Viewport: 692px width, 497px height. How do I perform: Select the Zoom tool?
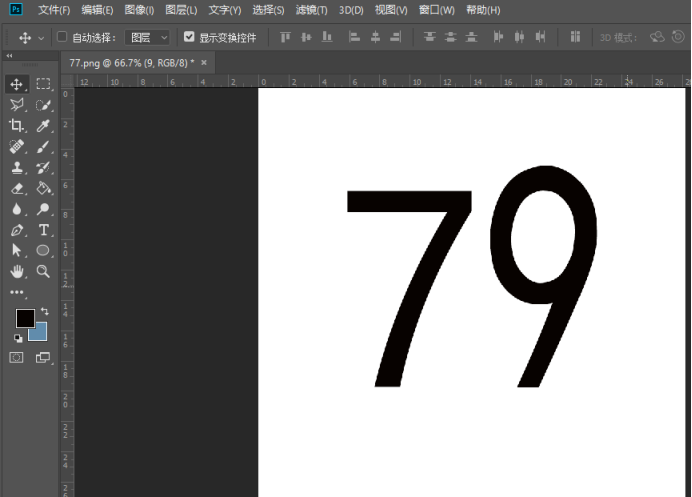tap(43, 271)
